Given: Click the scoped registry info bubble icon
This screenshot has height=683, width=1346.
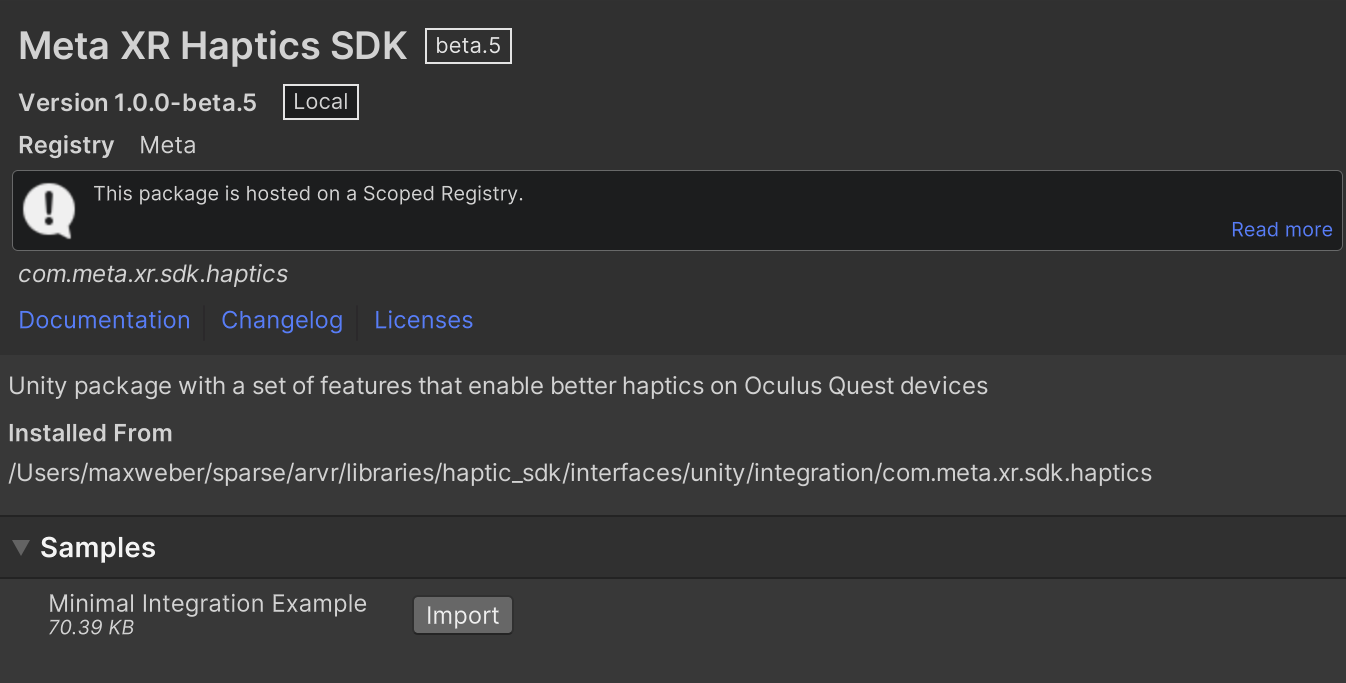Looking at the screenshot, I should point(49,210).
